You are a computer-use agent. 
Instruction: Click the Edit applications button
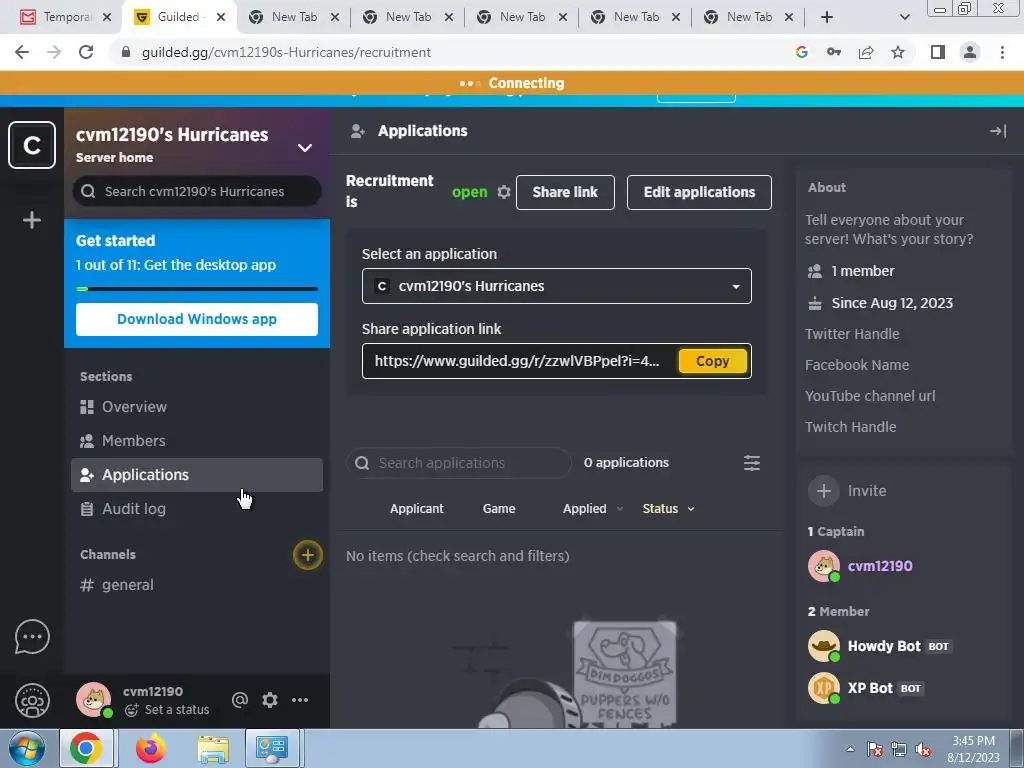pos(699,192)
